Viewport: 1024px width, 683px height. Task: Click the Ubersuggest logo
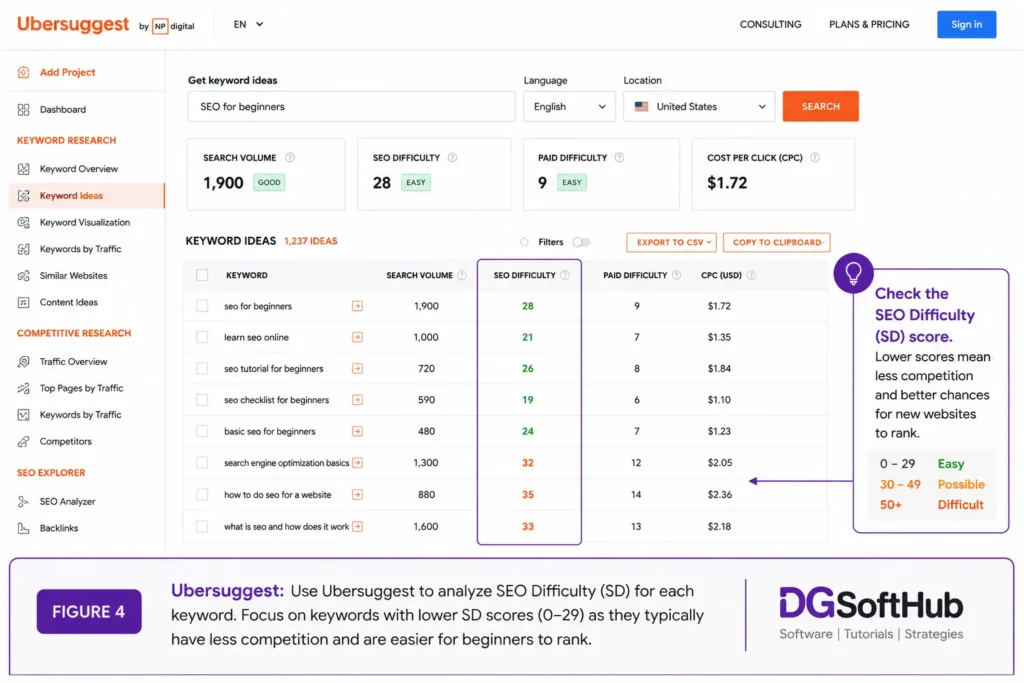[72, 24]
